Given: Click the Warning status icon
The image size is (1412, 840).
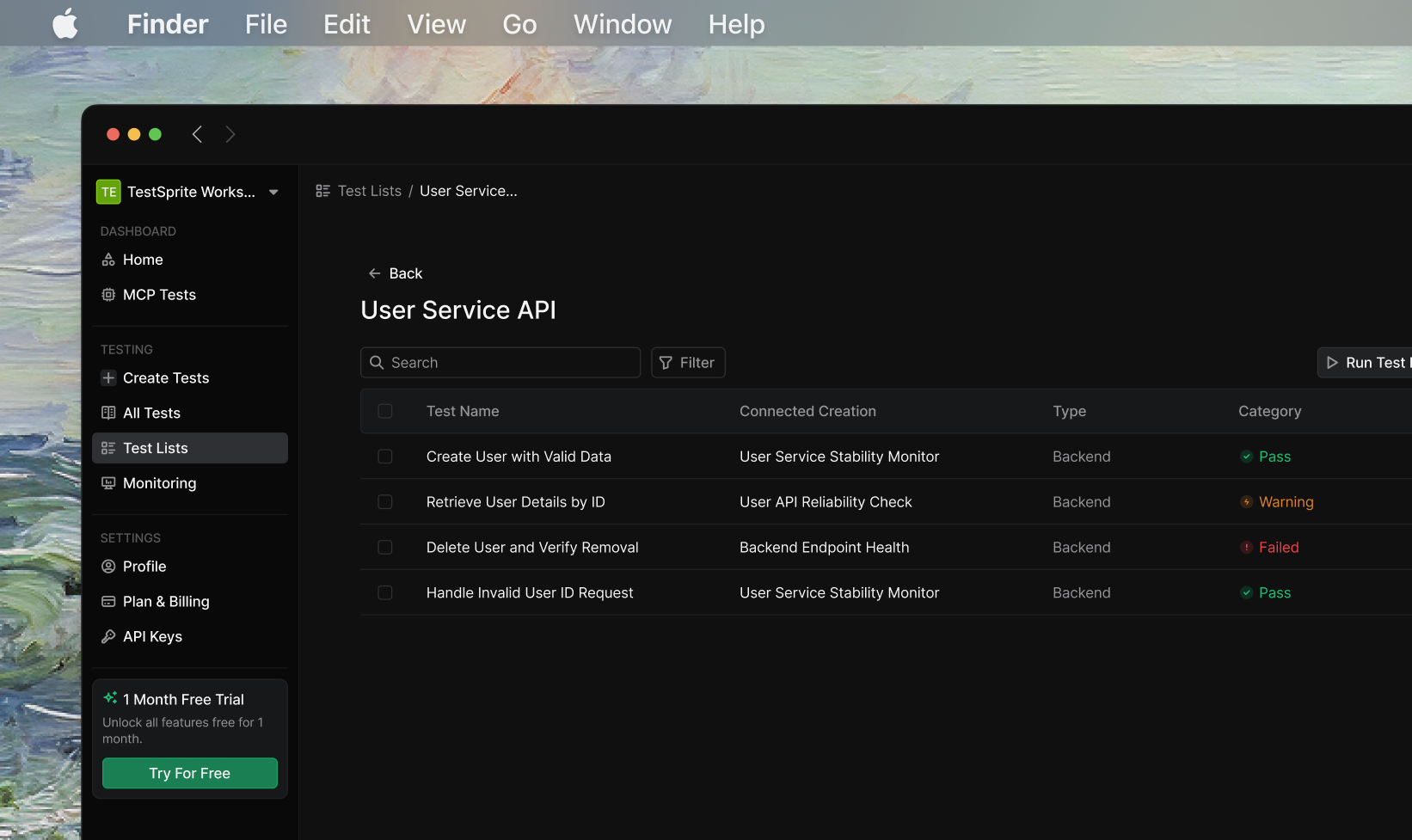Looking at the screenshot, I should [x=1246, y=502].
